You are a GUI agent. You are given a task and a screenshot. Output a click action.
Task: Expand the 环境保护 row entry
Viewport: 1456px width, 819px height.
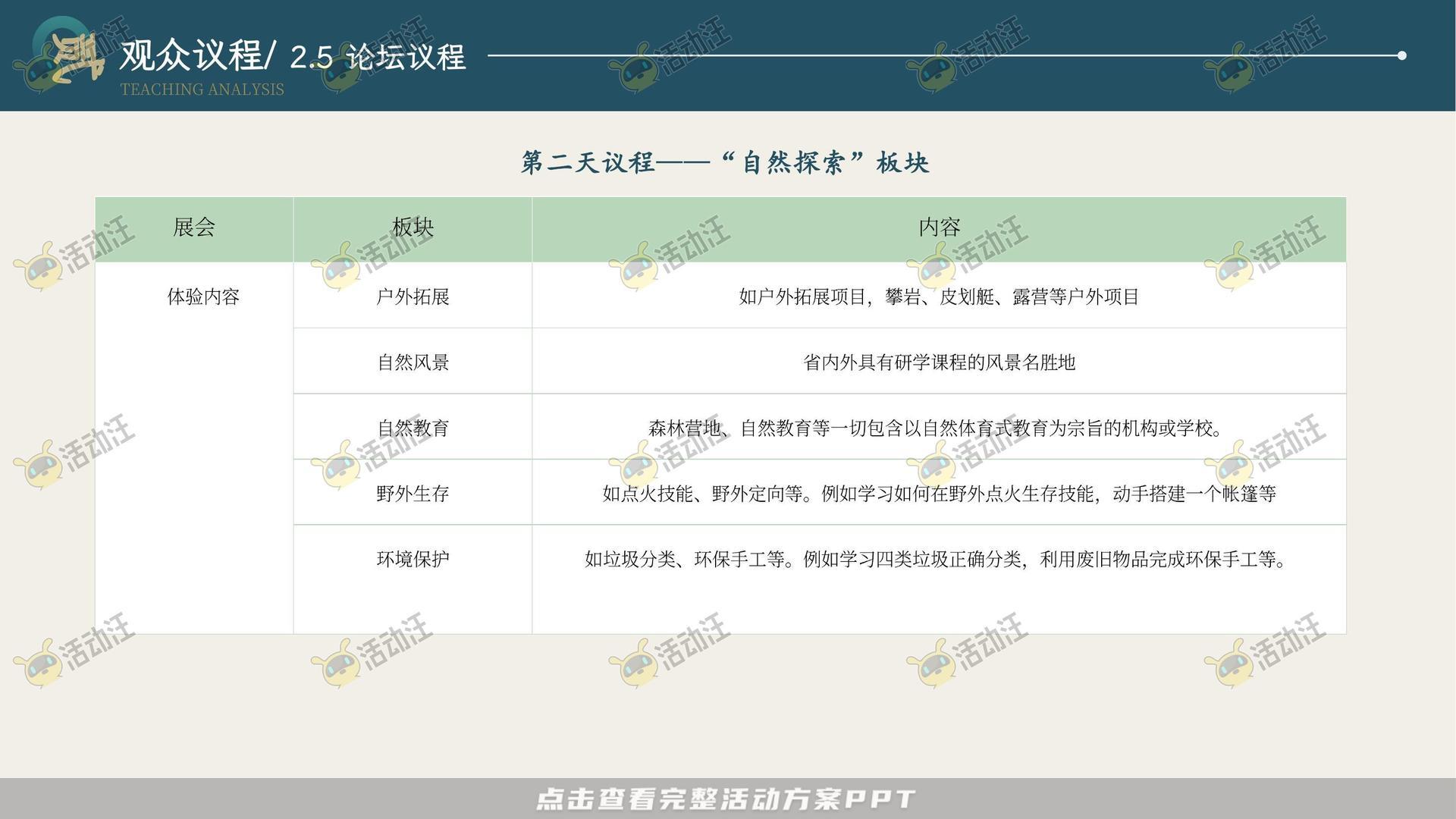tap(413, 559)
